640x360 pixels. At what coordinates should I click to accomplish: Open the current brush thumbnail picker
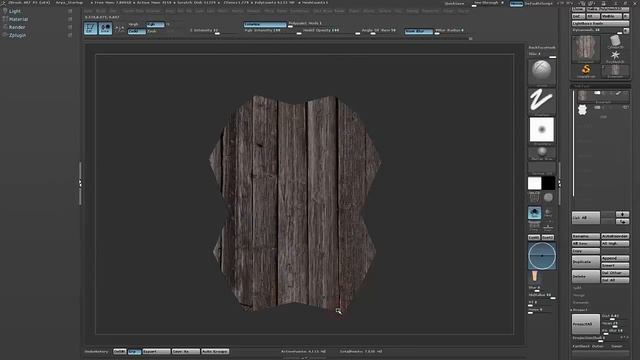(542, 72)
